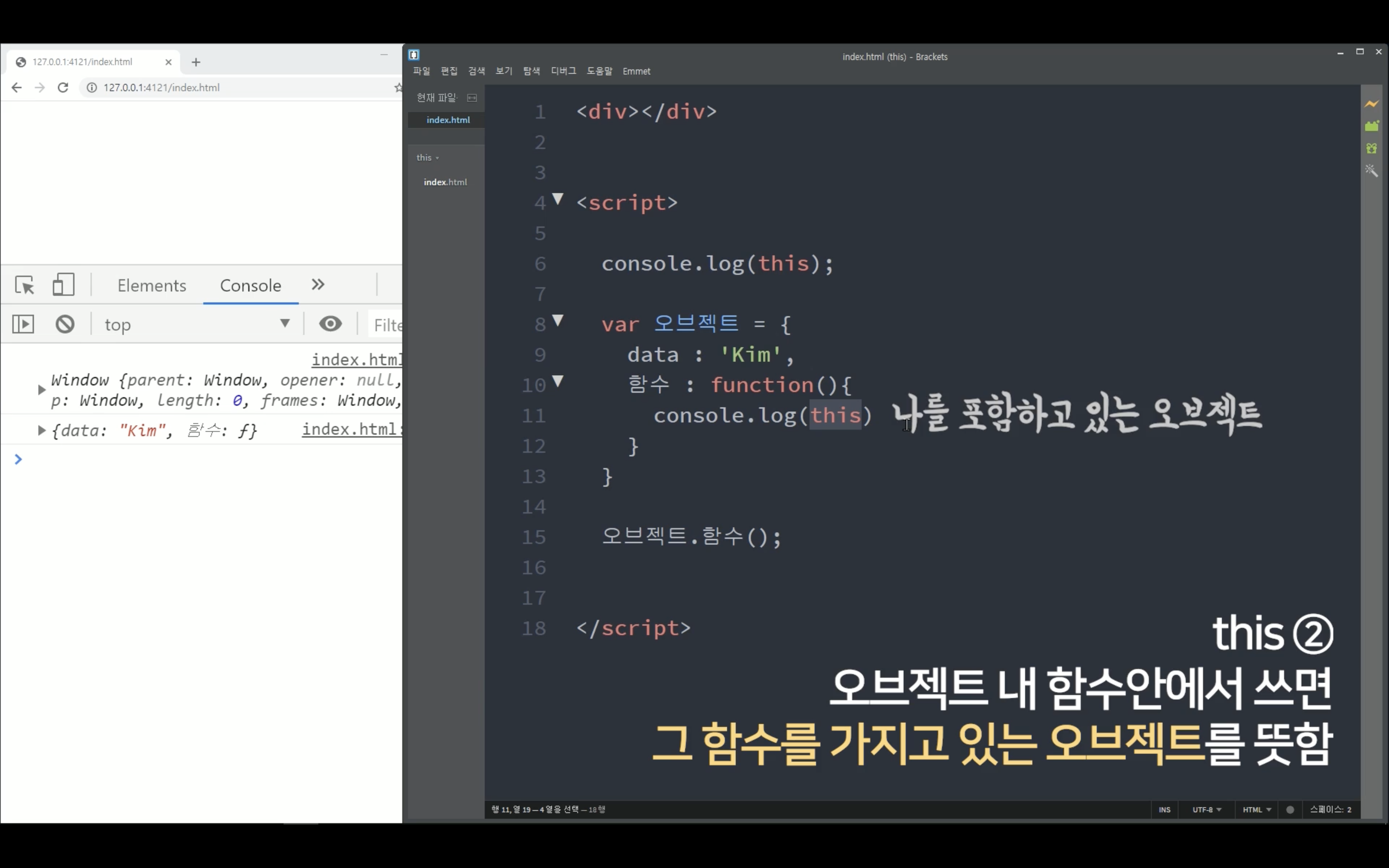Click the magic wand beautify icon
This screenshot has width=1389, height=868.
pos(1371,171)
